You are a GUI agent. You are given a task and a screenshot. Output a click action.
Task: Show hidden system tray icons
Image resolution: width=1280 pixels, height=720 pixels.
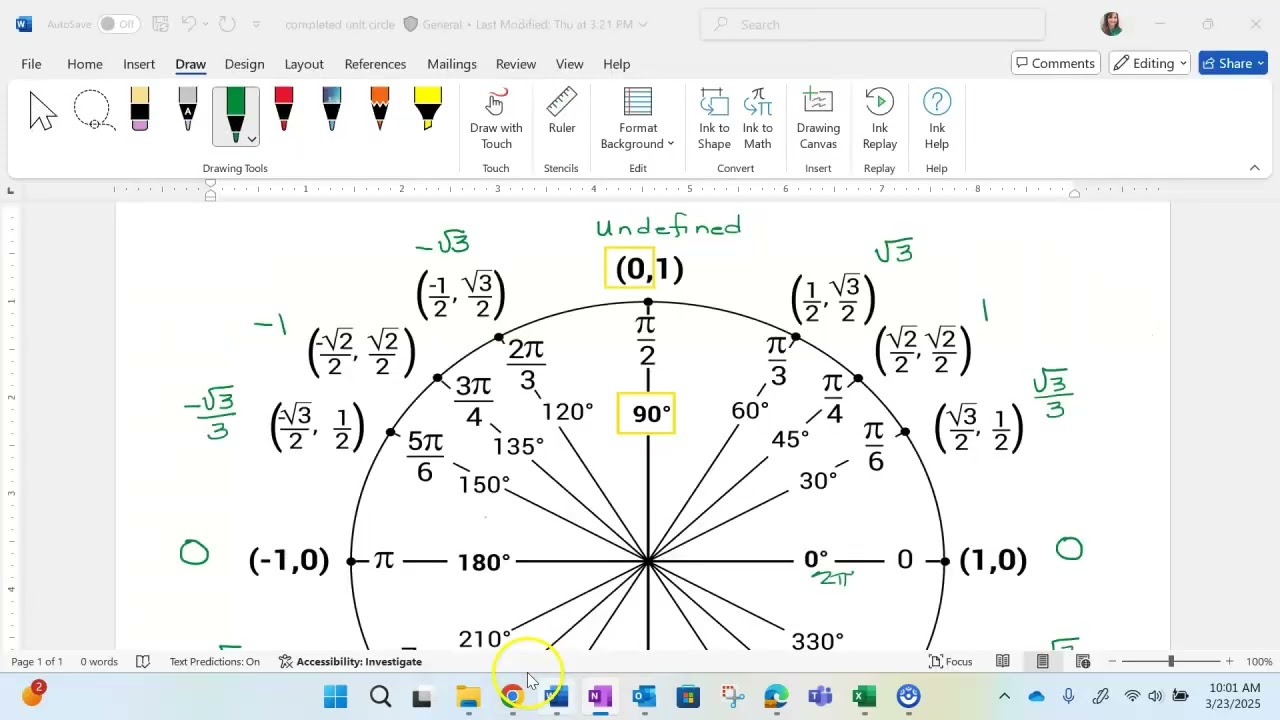click(1005, 696)
